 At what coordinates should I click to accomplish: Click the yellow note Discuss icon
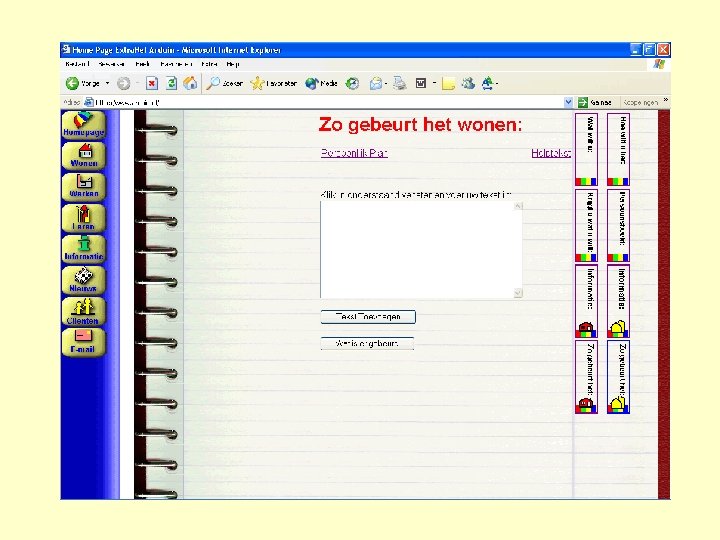448,84
